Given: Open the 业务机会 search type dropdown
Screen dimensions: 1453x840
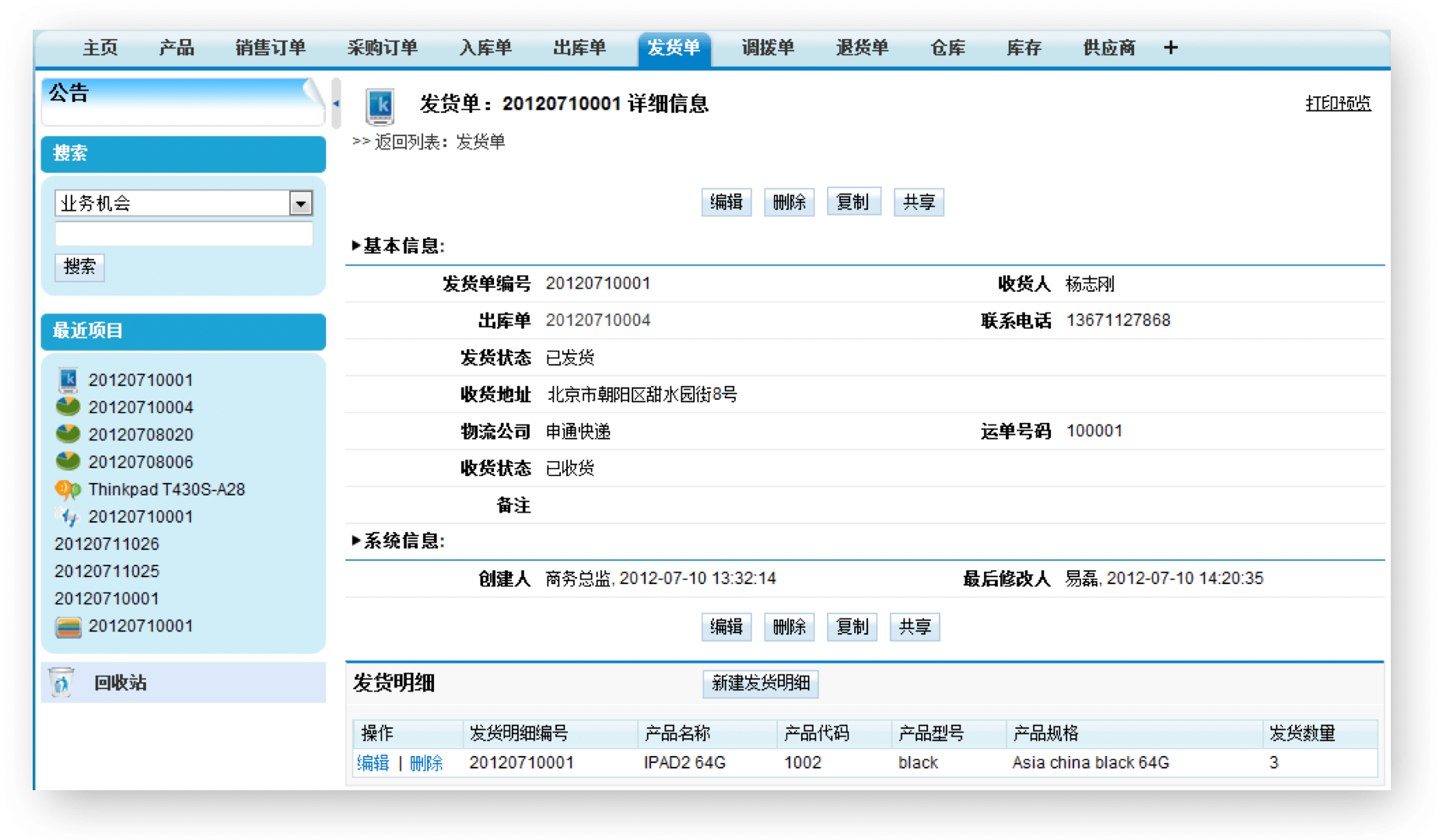Looking at the screenshot, I should [x=300, y=204].
